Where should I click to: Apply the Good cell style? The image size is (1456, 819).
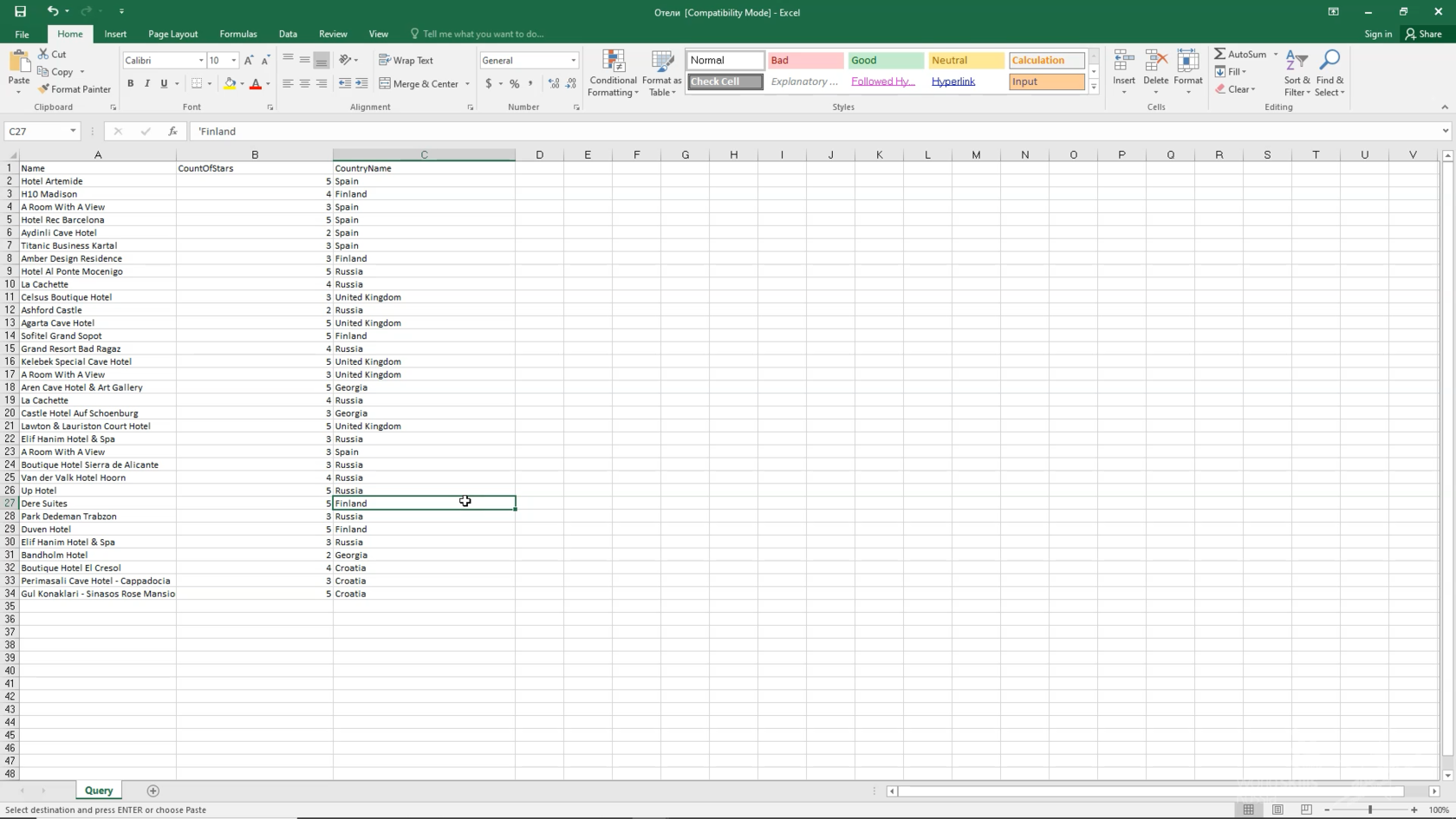885,61
